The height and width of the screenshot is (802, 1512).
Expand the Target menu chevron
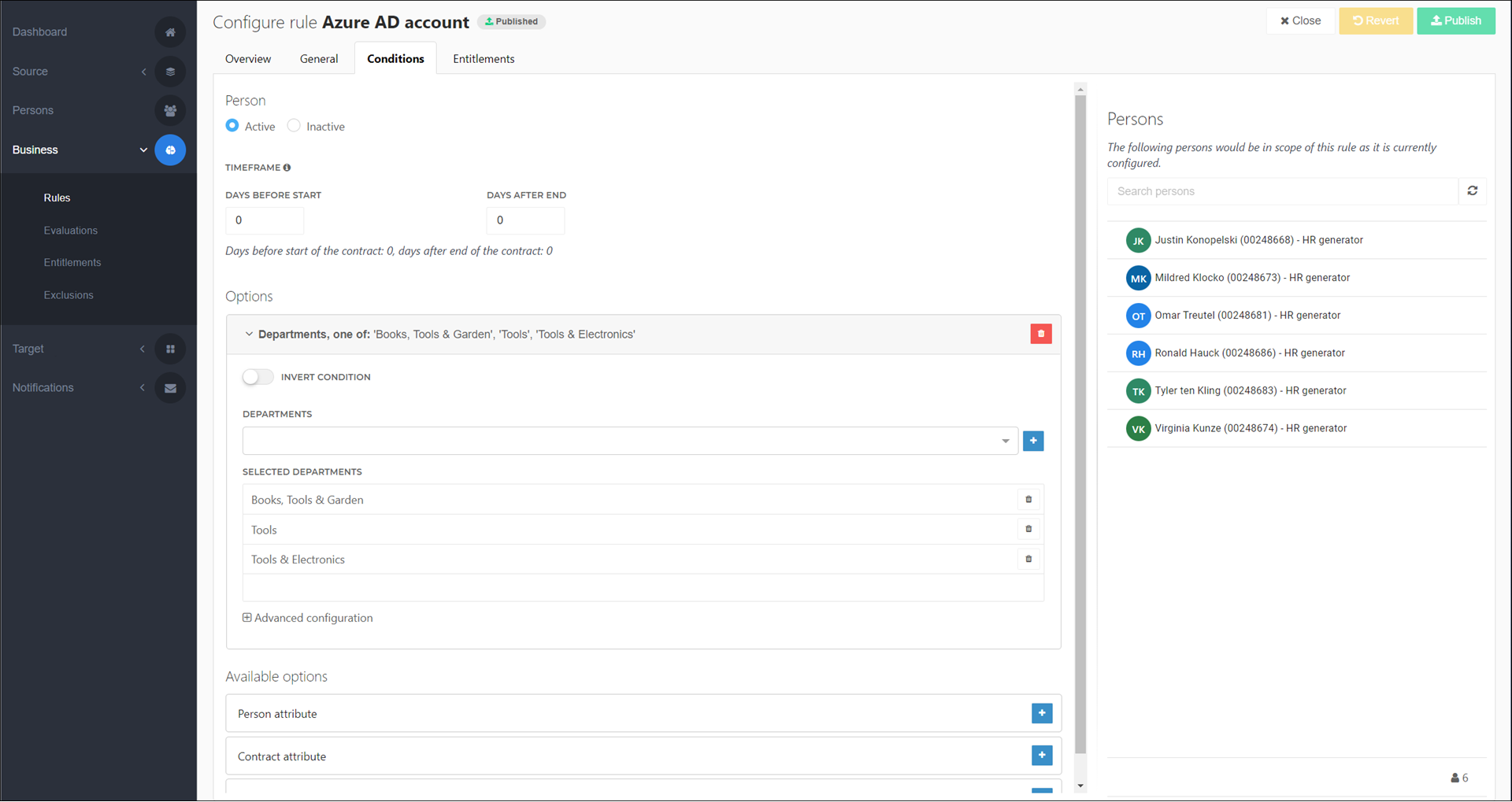[x=143, y=349]
